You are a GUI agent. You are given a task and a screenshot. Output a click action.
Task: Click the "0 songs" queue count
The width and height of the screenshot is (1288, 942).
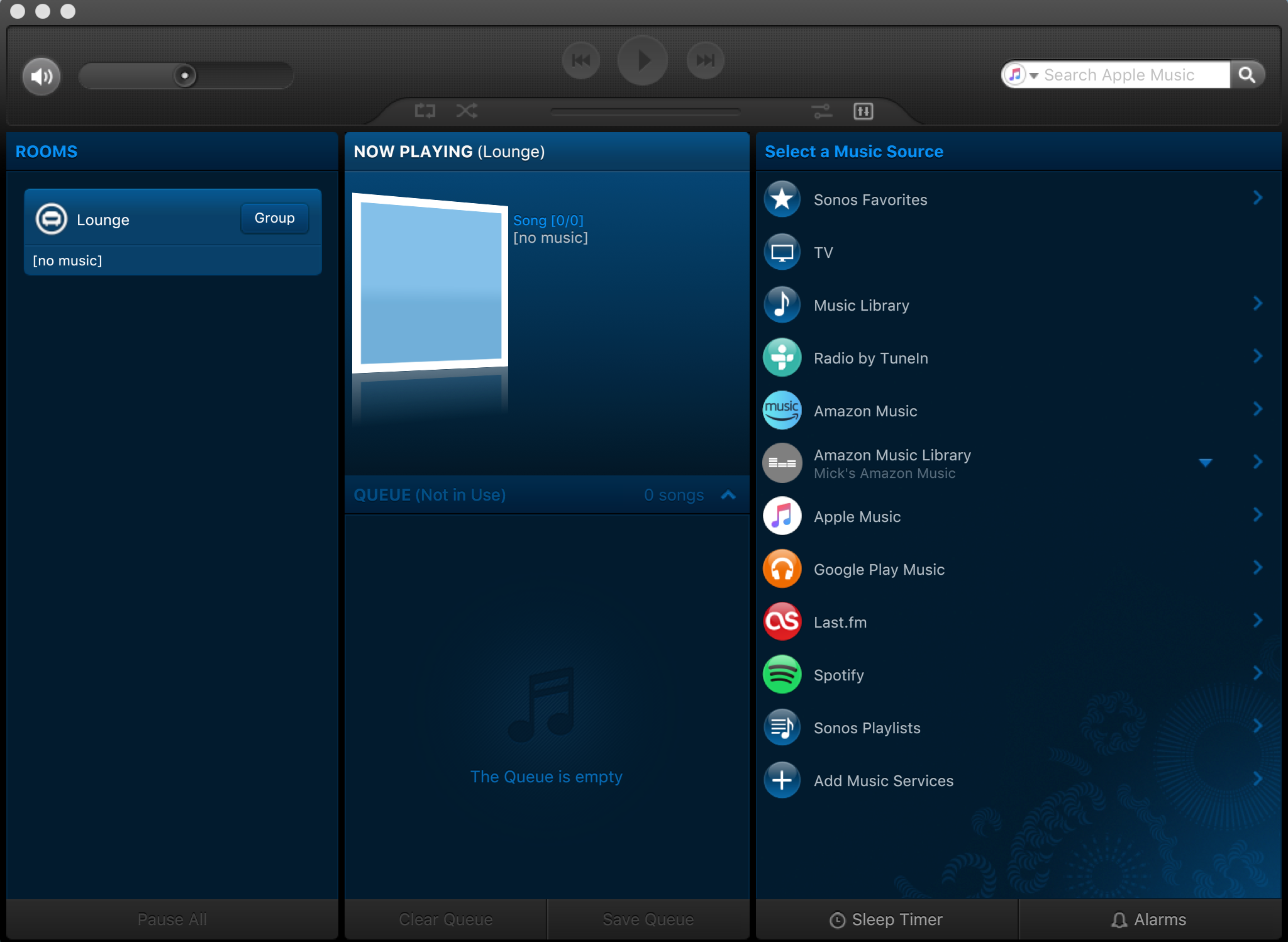[x=674, y=495]
